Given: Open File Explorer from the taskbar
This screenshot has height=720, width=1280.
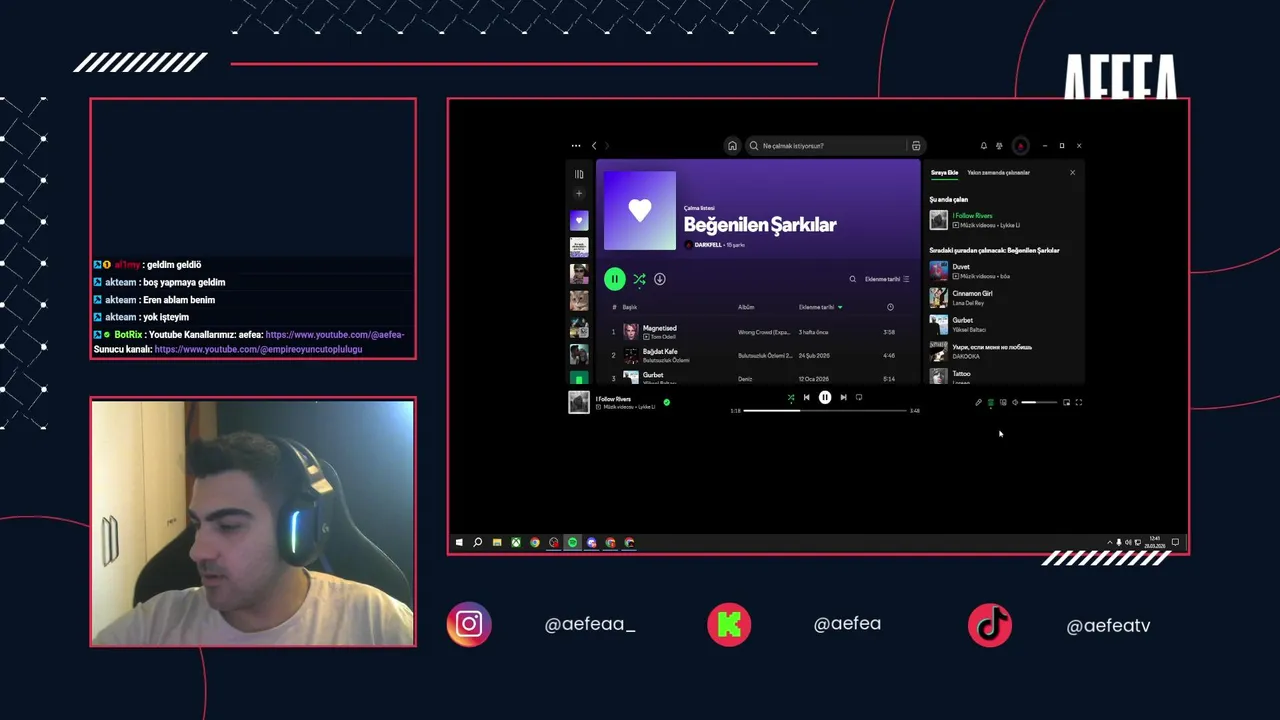Looking at the screenshot, I should 497,542.
